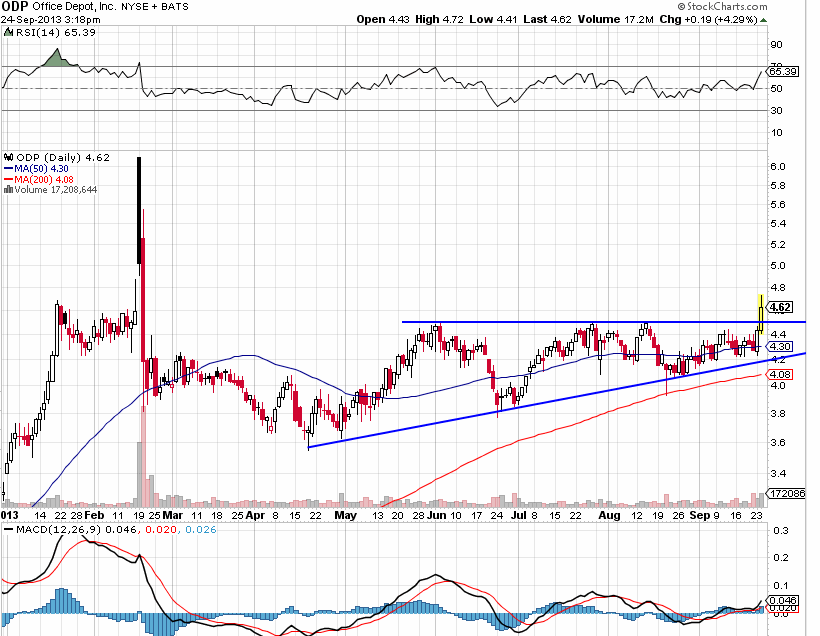Click the 'MA(200) 4.08' legend entry
The height and width of the screenshot is (636, 820).
pyautogui.click(x=39, y=179)
